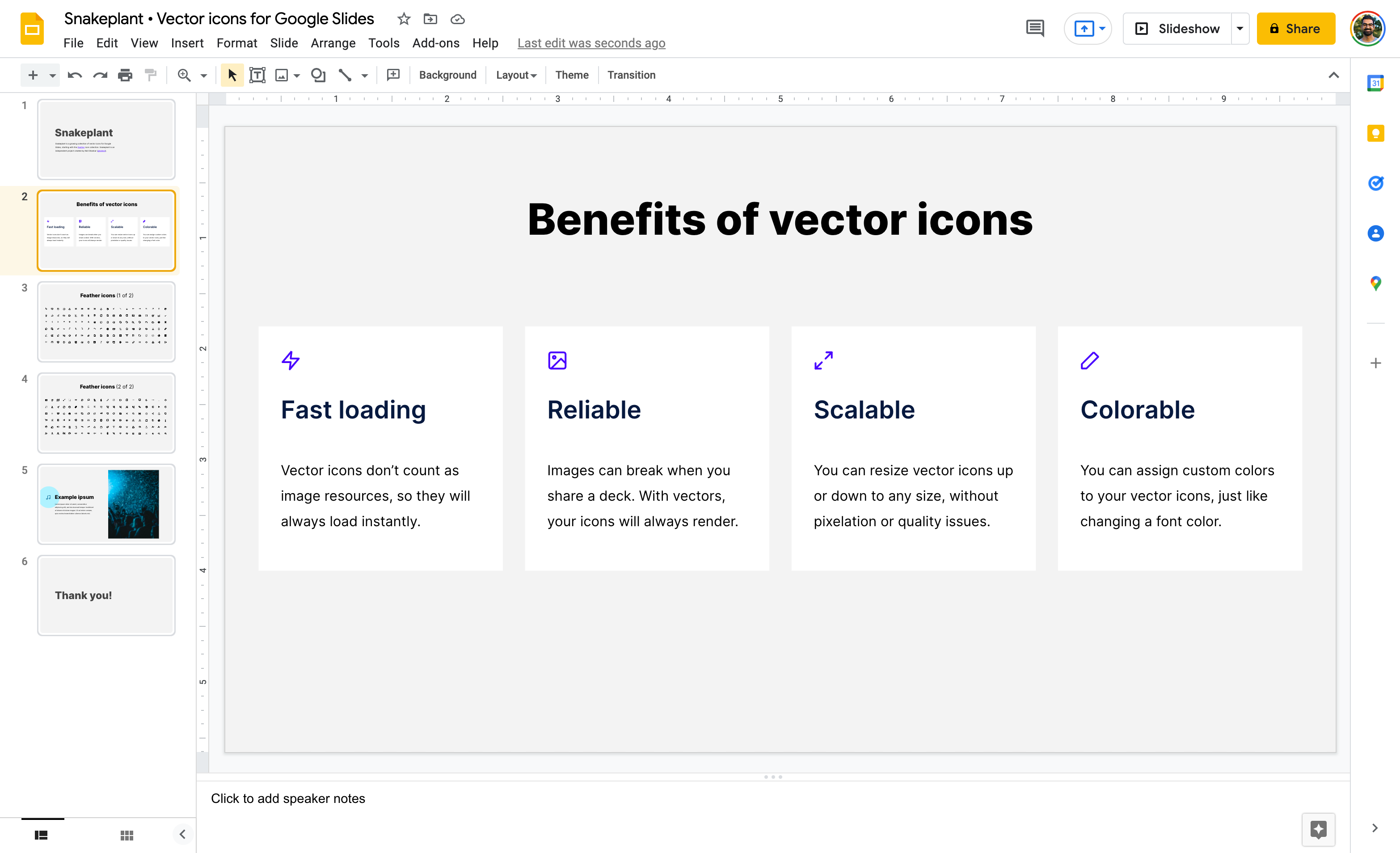Click the Share button
1400x853 pixels.
click(x=1295, y=29)
